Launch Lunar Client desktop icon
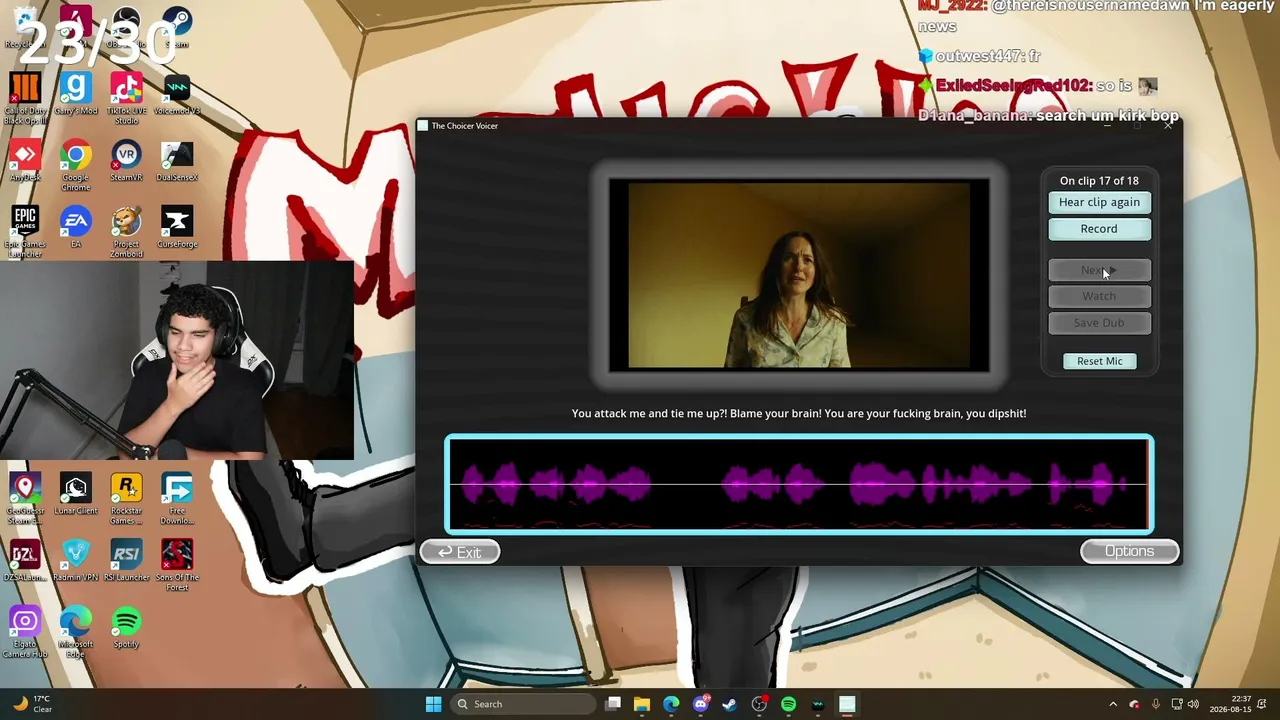 click(75, 494)
